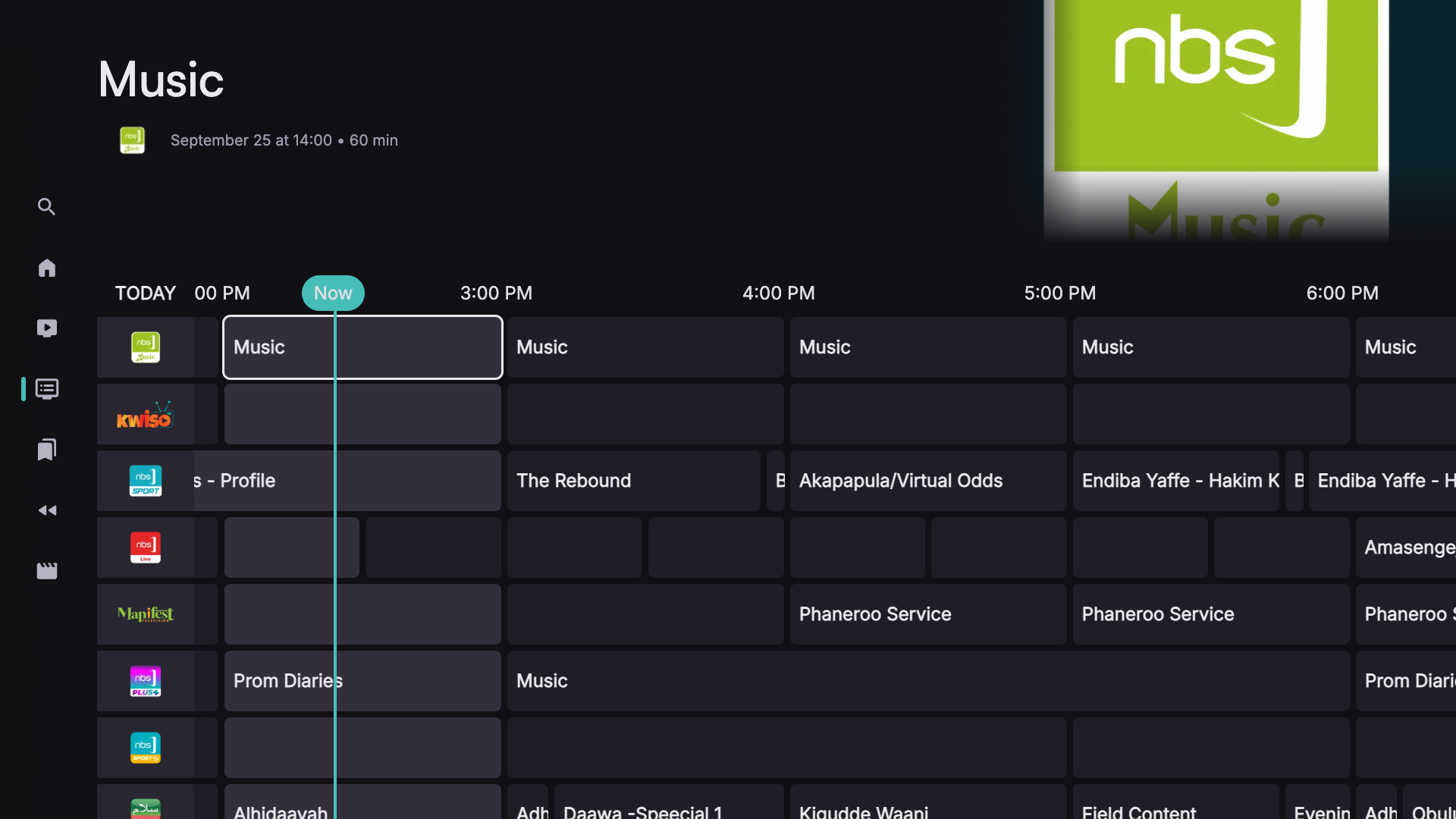Viewport: 1456px width, 819px height.
Task: Select the TV guide sidebar icon
Action: [x=46, y=389]
